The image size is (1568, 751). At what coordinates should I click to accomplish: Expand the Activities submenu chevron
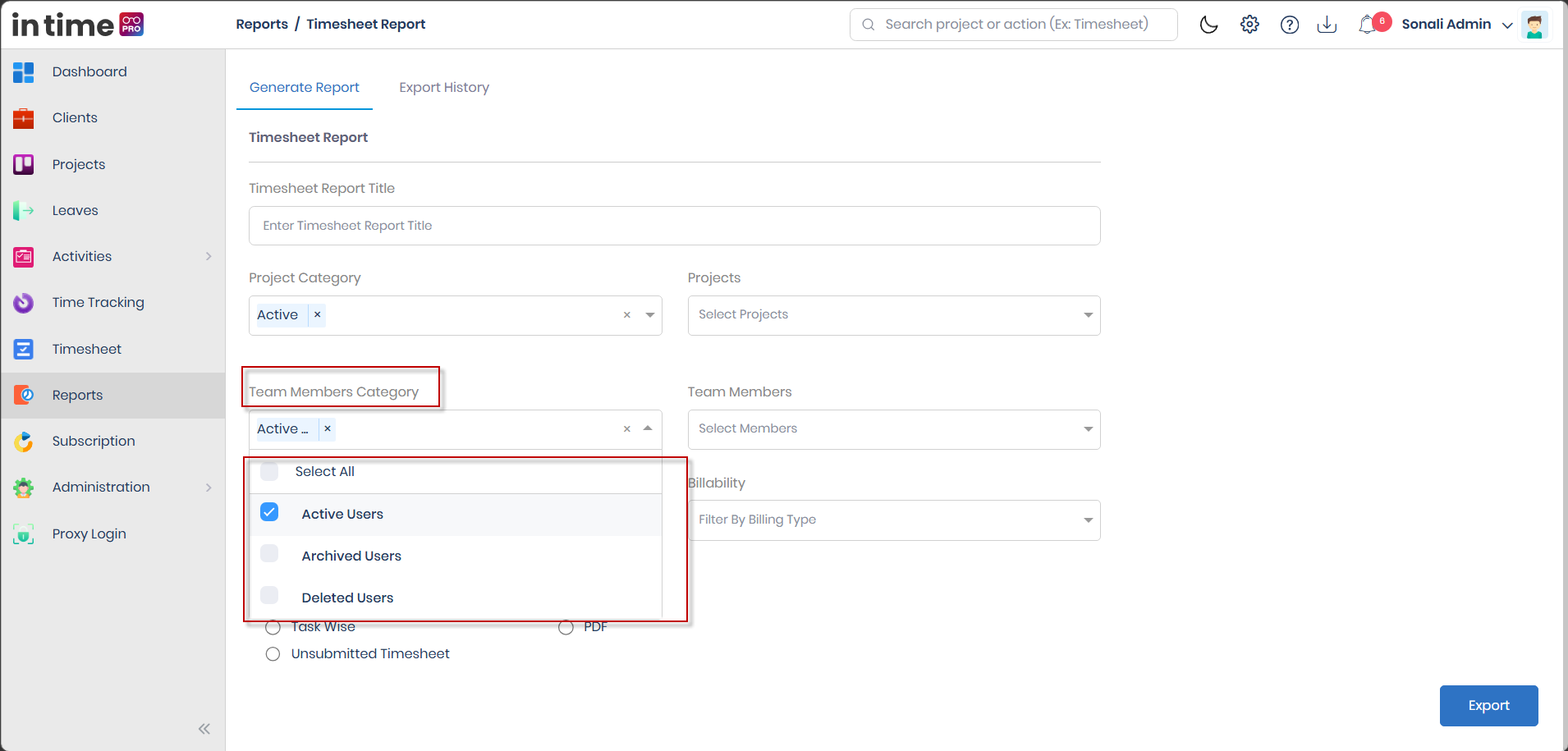[209, 257]
